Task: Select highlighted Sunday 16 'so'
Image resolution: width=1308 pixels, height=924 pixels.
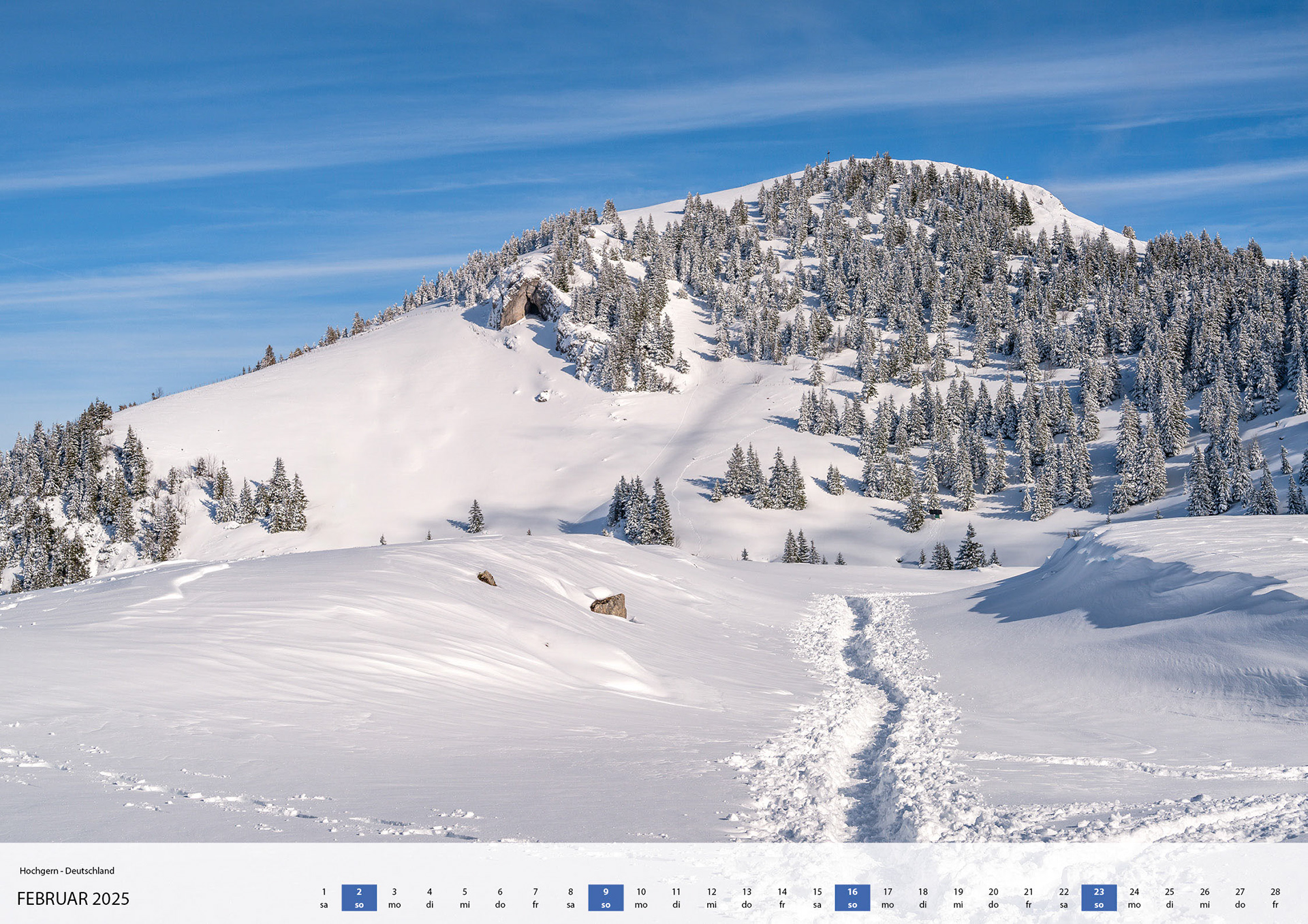Action: click(852, 898)
